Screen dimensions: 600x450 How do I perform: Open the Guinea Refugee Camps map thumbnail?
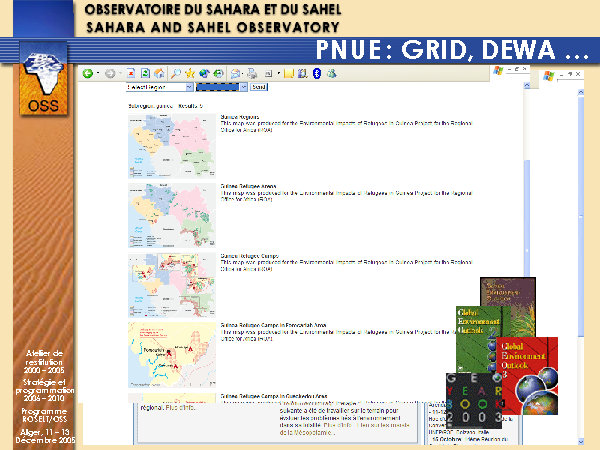pyautogui.click(x=172, y=285)
